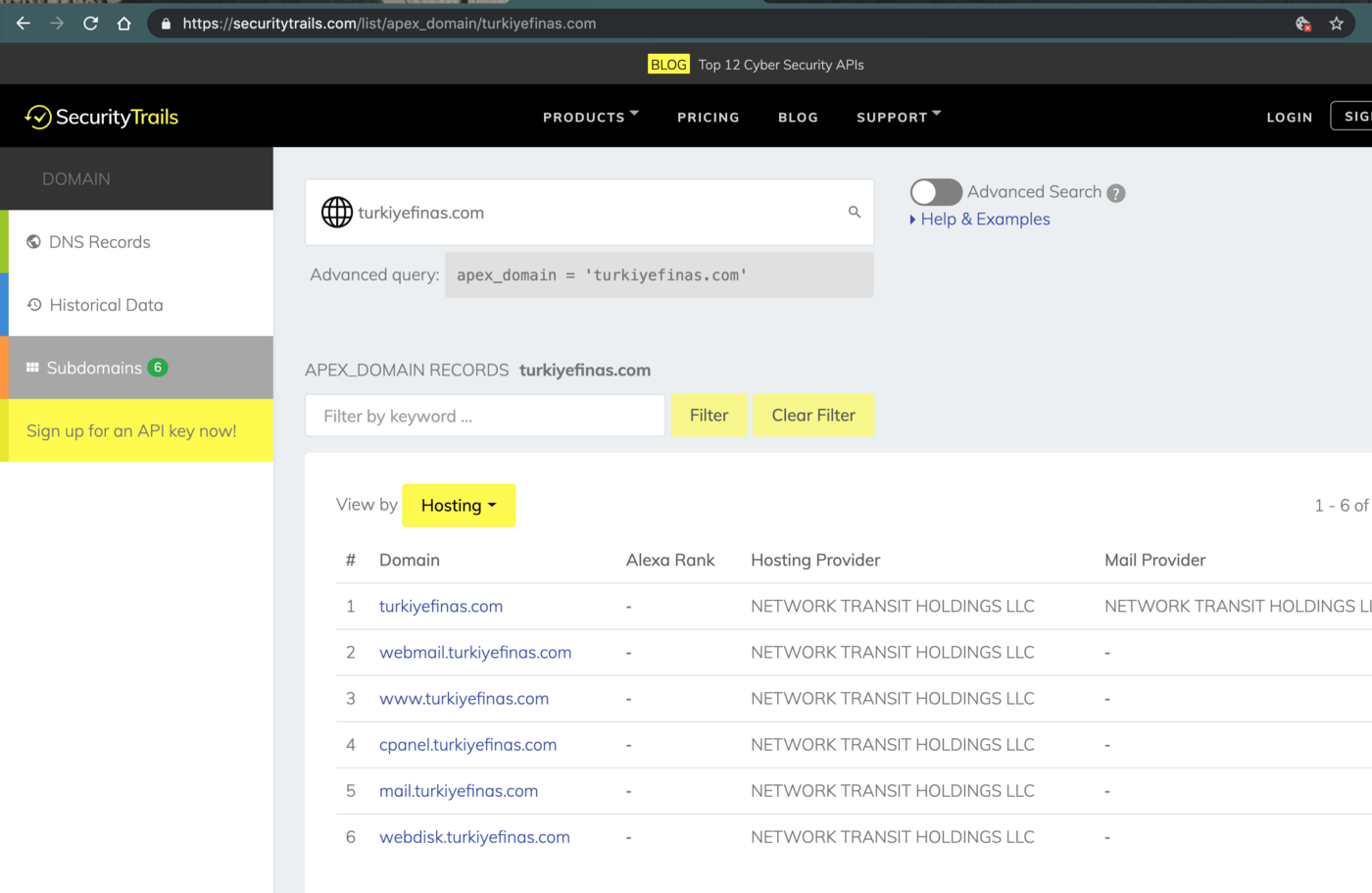Open mail.turkiyefinas.com link
Screen dimensions: 1372x893
[459, 790]
